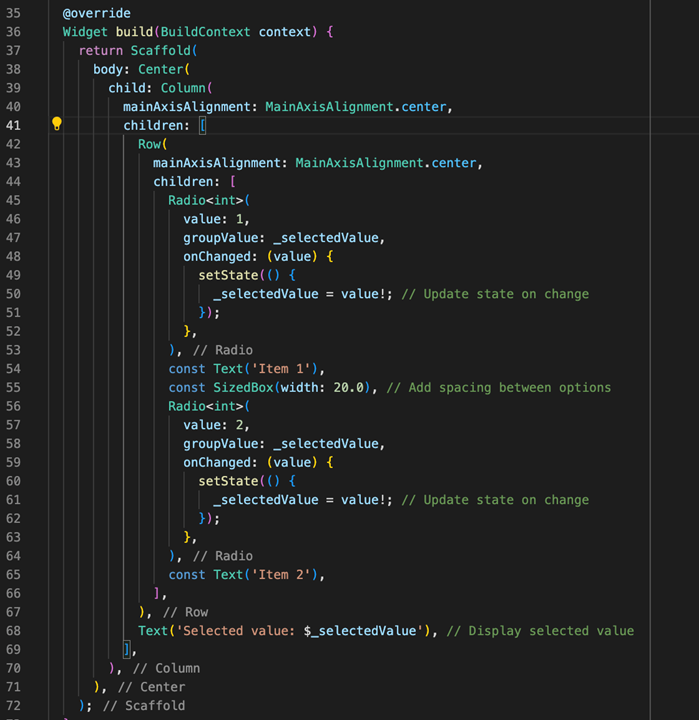The height and width of the screenshot is (720, 699).
Task: Click the '// Scaffold' closing label on line 72
Action: click(144, 706)
